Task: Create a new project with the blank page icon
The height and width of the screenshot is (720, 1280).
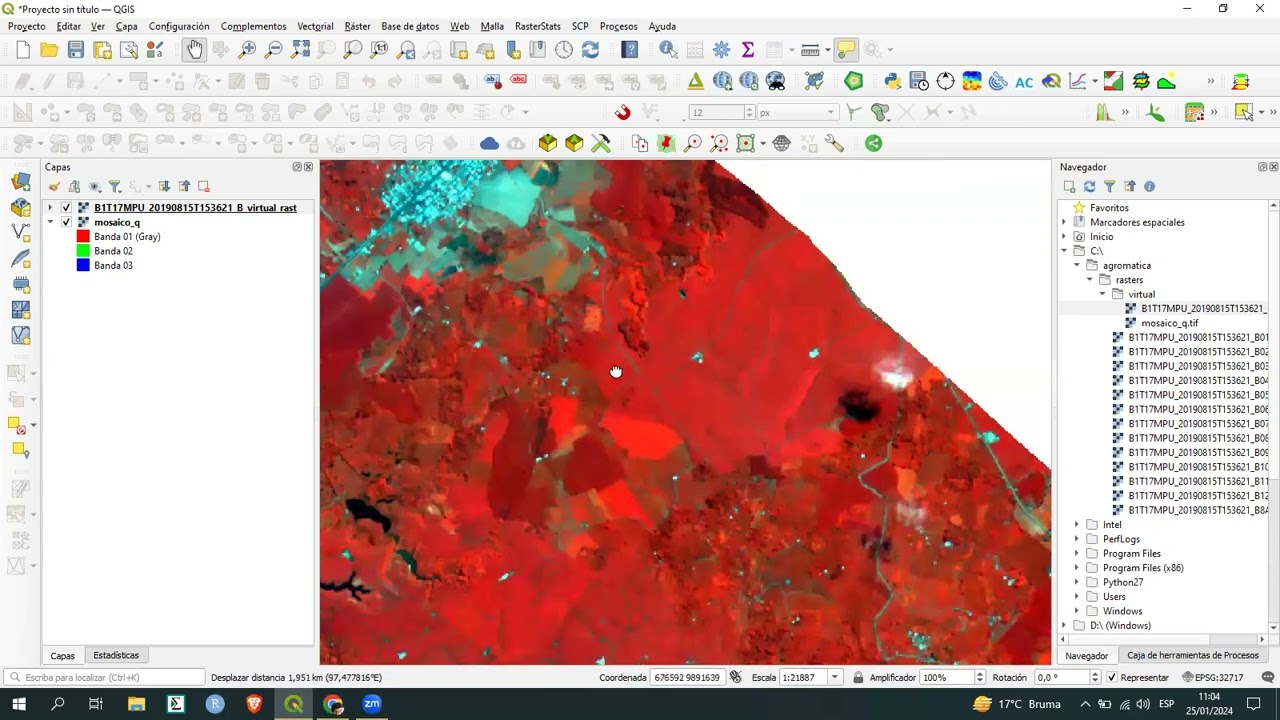Action: (x=23, y=50)
